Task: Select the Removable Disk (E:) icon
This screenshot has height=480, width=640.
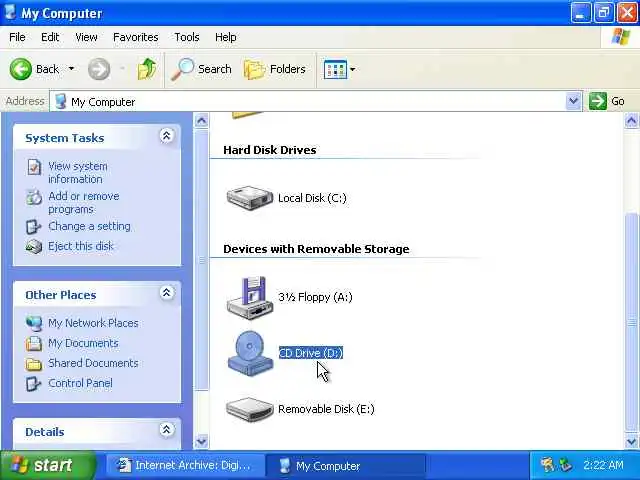Action: click(250, 409)
